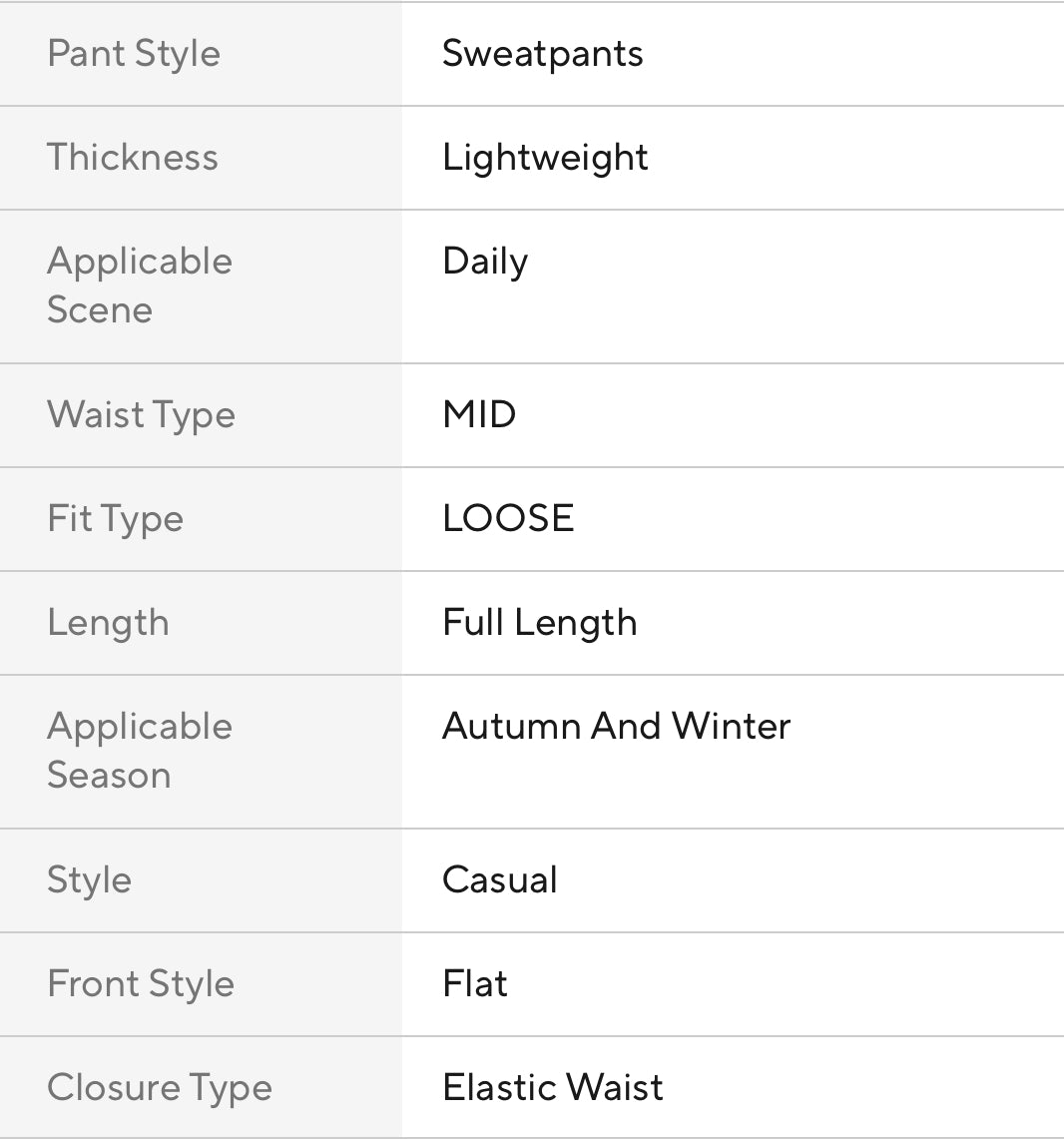Screen dimensions: 1064x1139
Task: Select the Sweatpants value text
Action: click(x=543, y=54)
